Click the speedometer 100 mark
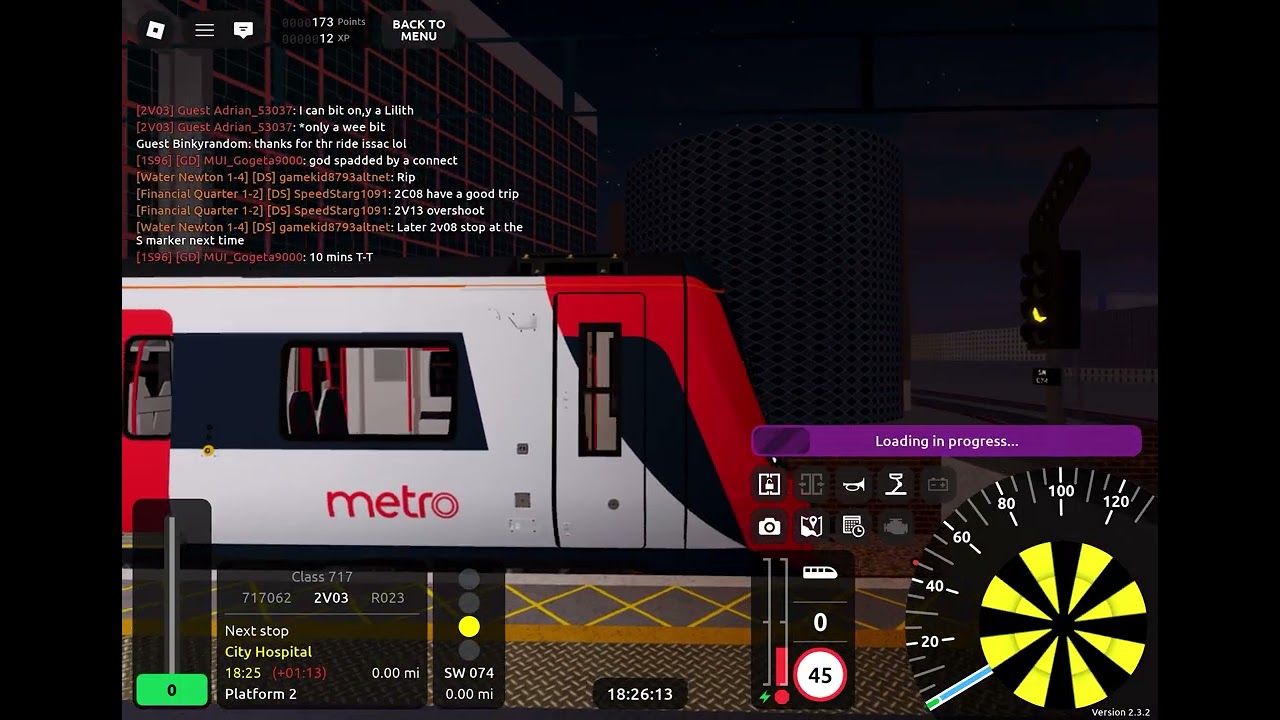 tap(1061, 491)
